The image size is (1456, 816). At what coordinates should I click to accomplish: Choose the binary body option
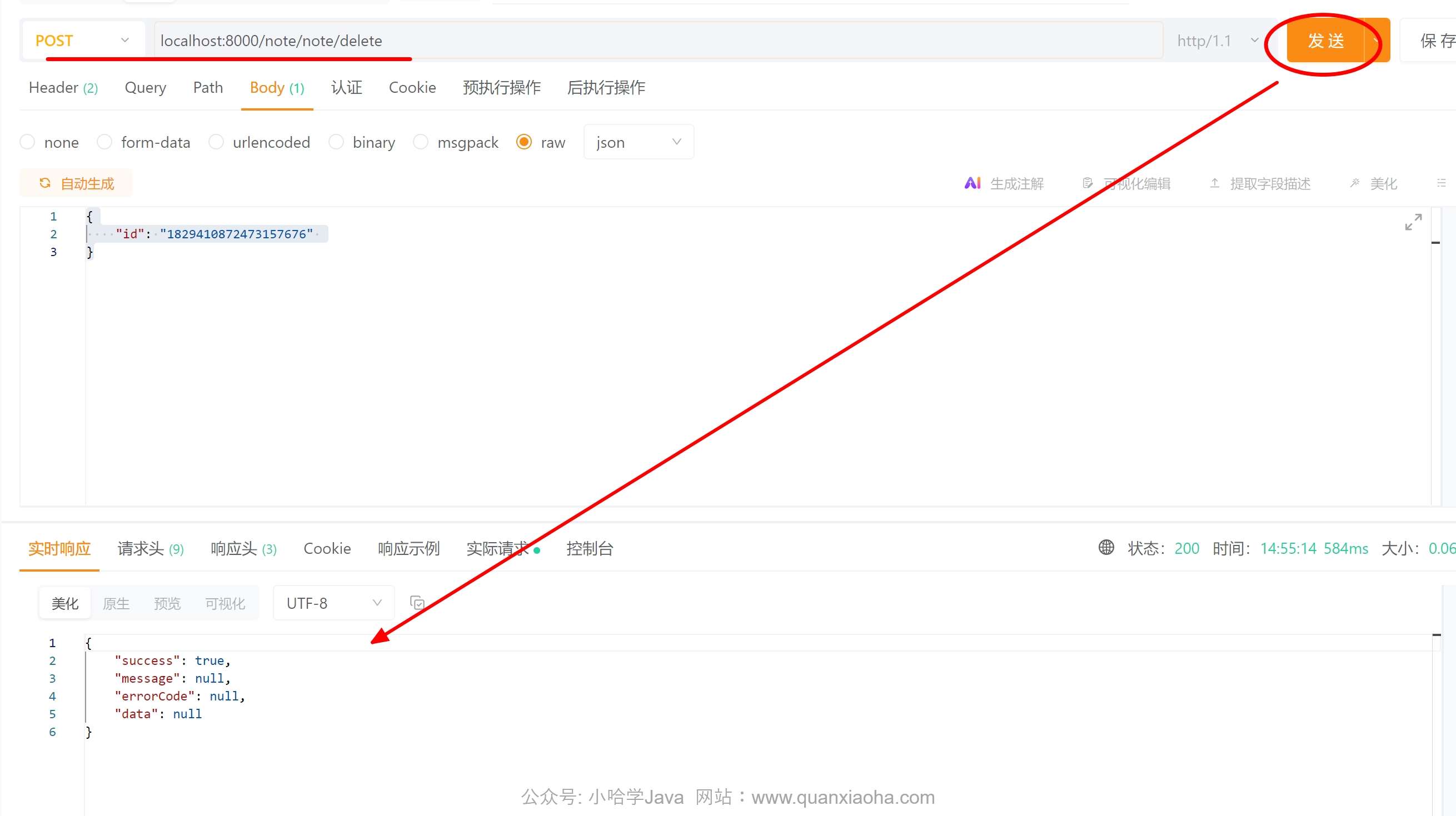click(336, 142)
